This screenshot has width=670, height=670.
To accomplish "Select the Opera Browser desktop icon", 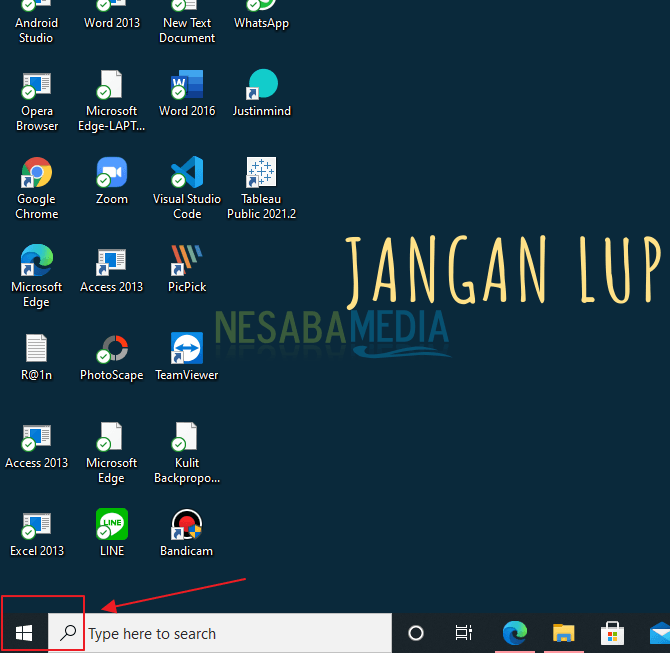I will pyautogui.click(x=37, y=102).
